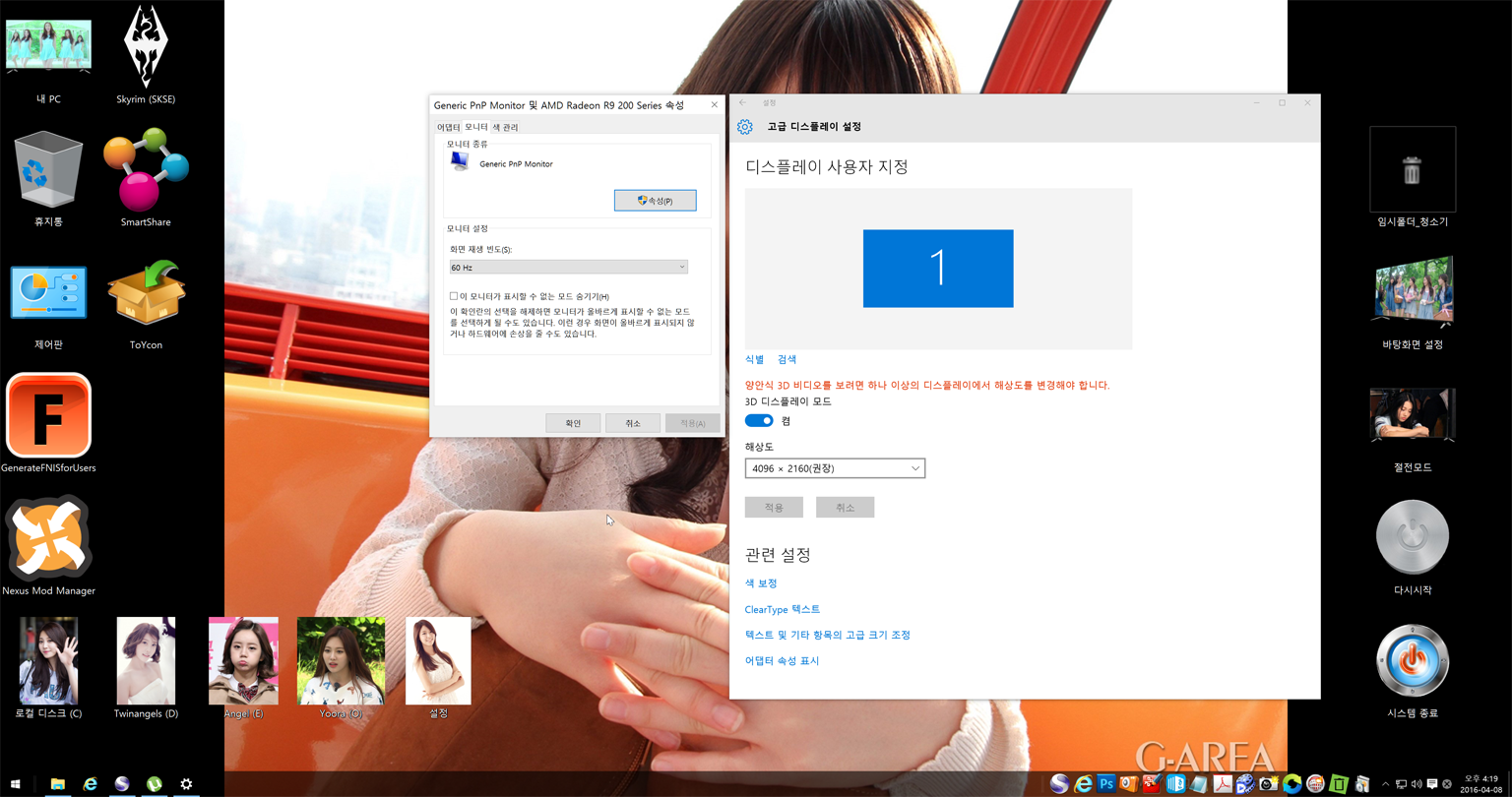Viewport: 1512px width, 797px height.
Task: Open the 색 보정 link
Action: tap(761, 583)
